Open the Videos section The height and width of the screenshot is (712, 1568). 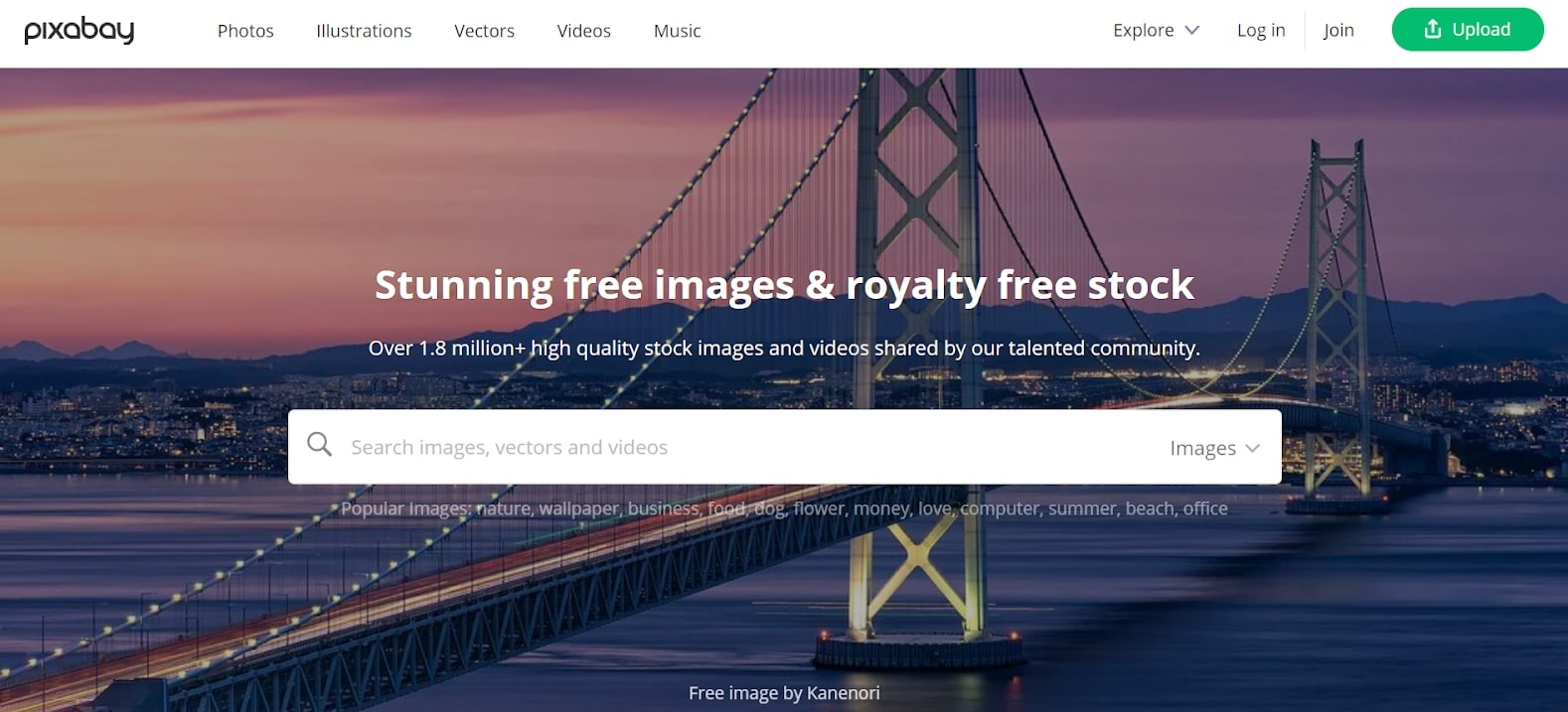tap(583, 31)
